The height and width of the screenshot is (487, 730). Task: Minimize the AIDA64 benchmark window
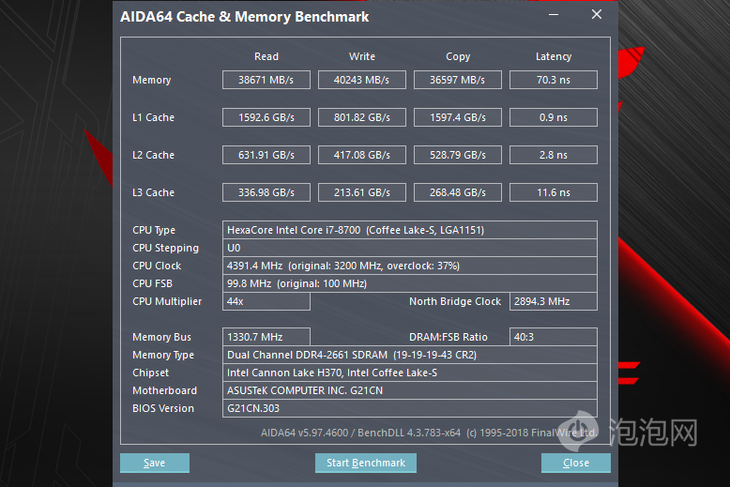click(554, 15)
